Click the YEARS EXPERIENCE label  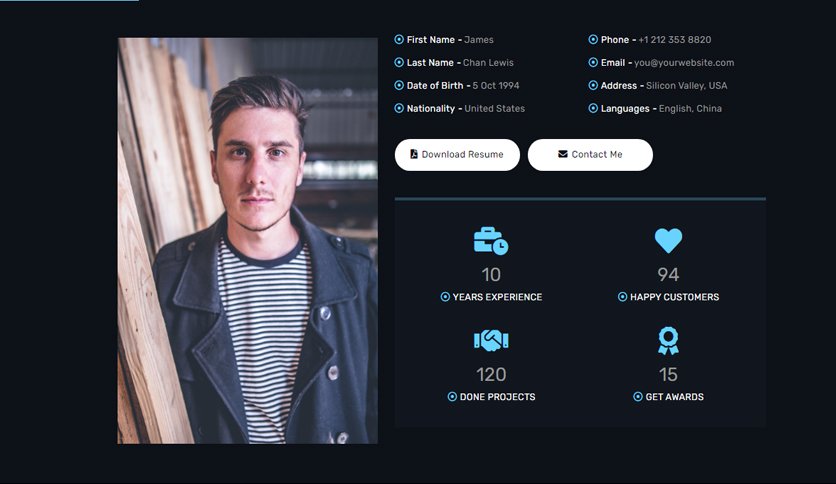pos(497,297)
